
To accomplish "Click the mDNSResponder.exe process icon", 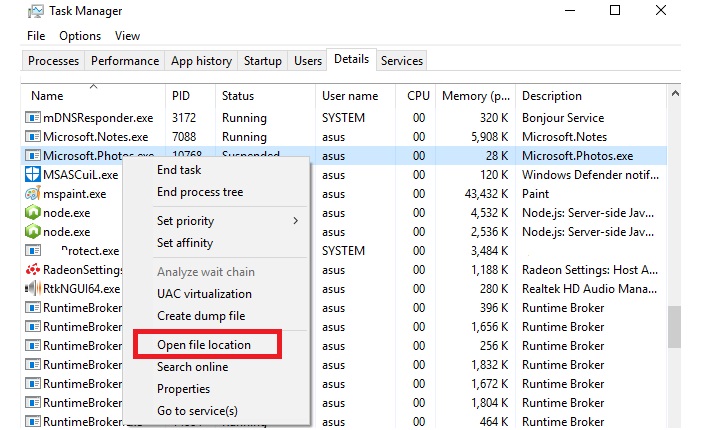I will 33,118.
